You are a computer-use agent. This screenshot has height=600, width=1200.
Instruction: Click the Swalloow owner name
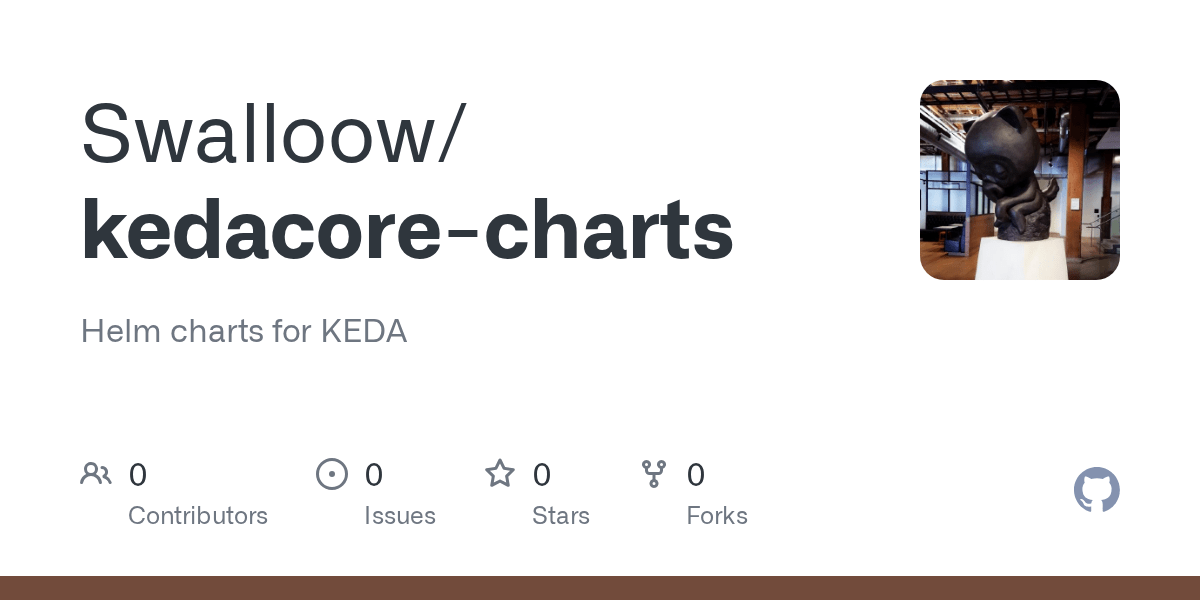[259, 133]
